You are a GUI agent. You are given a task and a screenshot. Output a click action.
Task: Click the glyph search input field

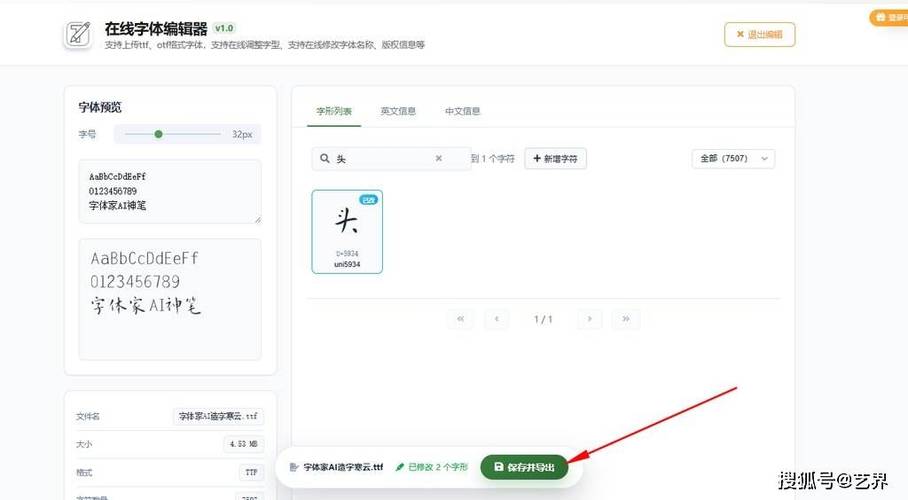coord(391,158)
